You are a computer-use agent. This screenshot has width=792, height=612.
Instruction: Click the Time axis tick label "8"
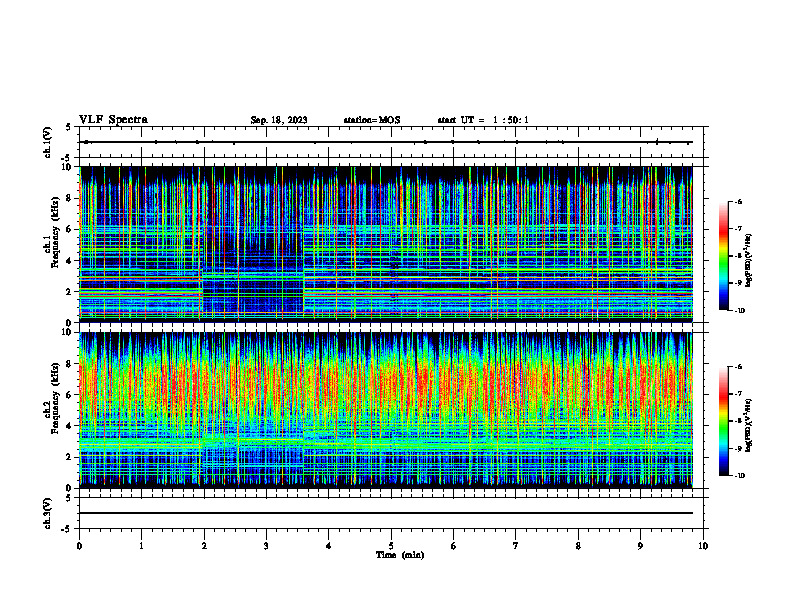578,546
